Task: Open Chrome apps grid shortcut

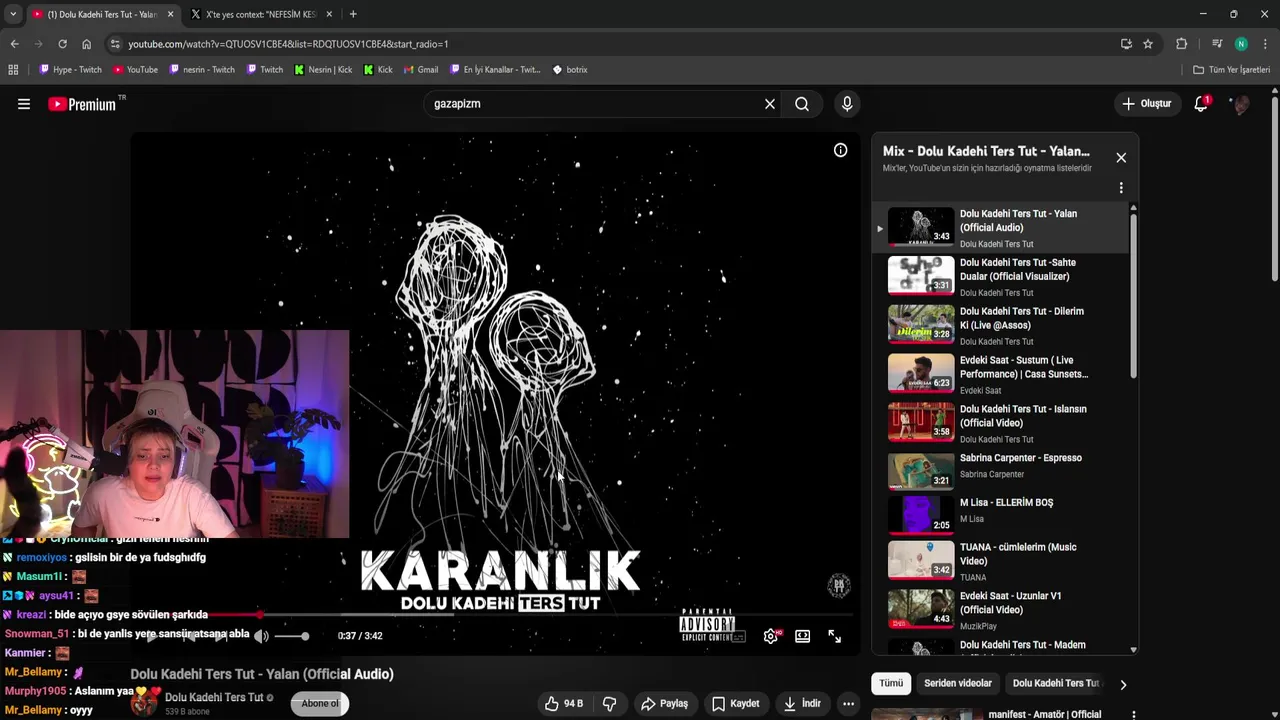Action: tap(13, 70)
